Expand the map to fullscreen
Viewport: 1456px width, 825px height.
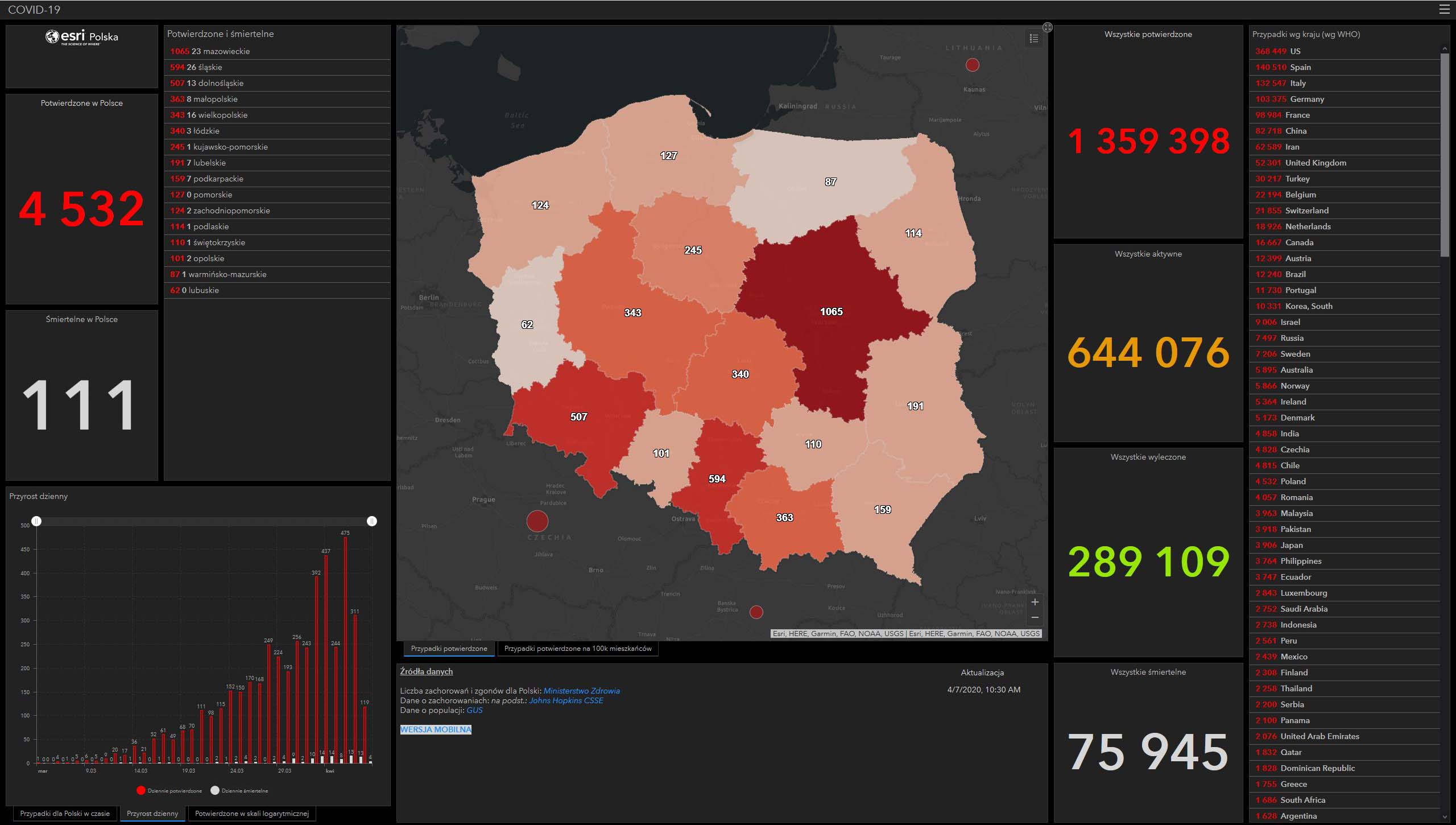click(1048, 27)
